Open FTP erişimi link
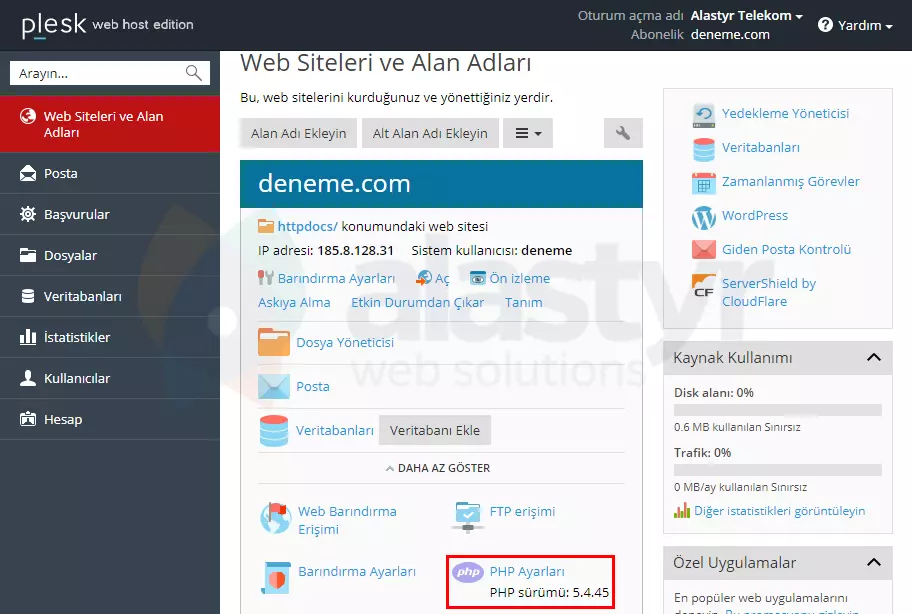This screenshot has height=614, width=912. click(522, 512)
